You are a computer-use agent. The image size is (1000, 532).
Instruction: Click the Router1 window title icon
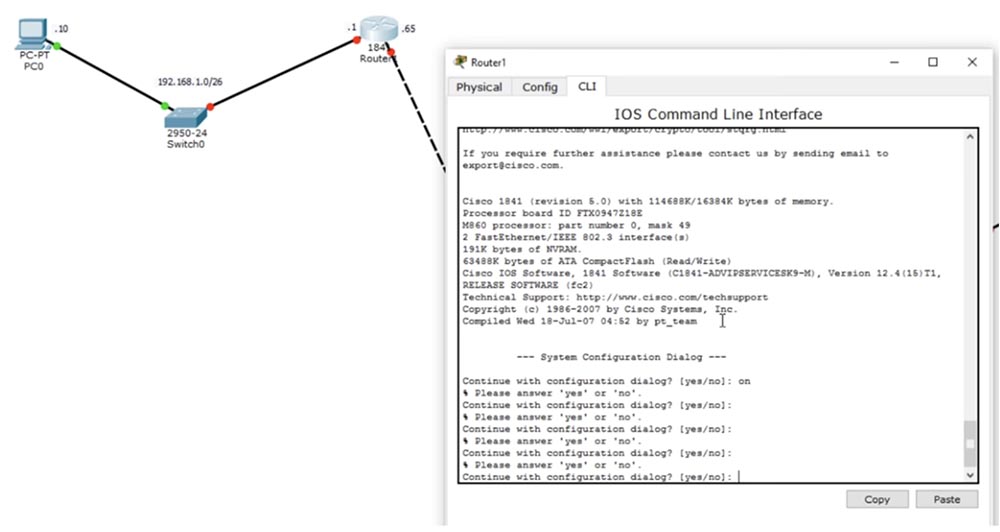[460, 62]
